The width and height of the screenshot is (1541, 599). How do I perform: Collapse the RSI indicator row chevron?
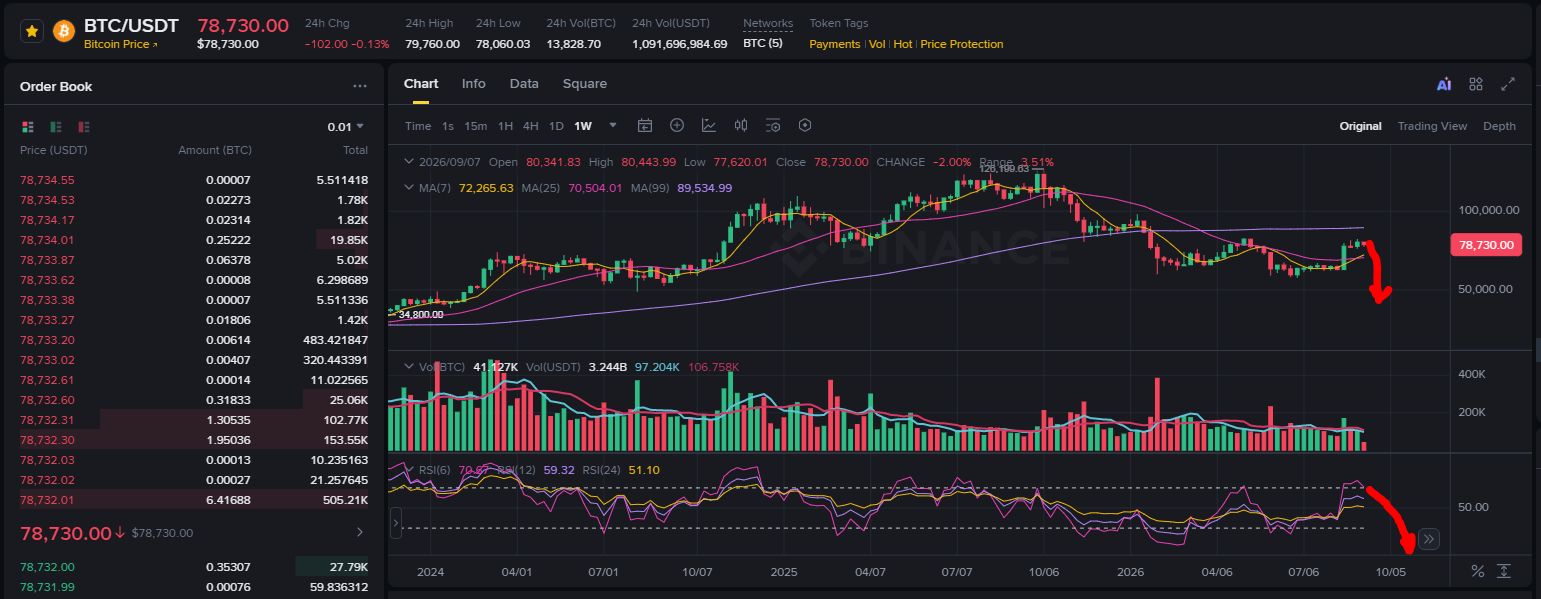(x=408, y=470)
